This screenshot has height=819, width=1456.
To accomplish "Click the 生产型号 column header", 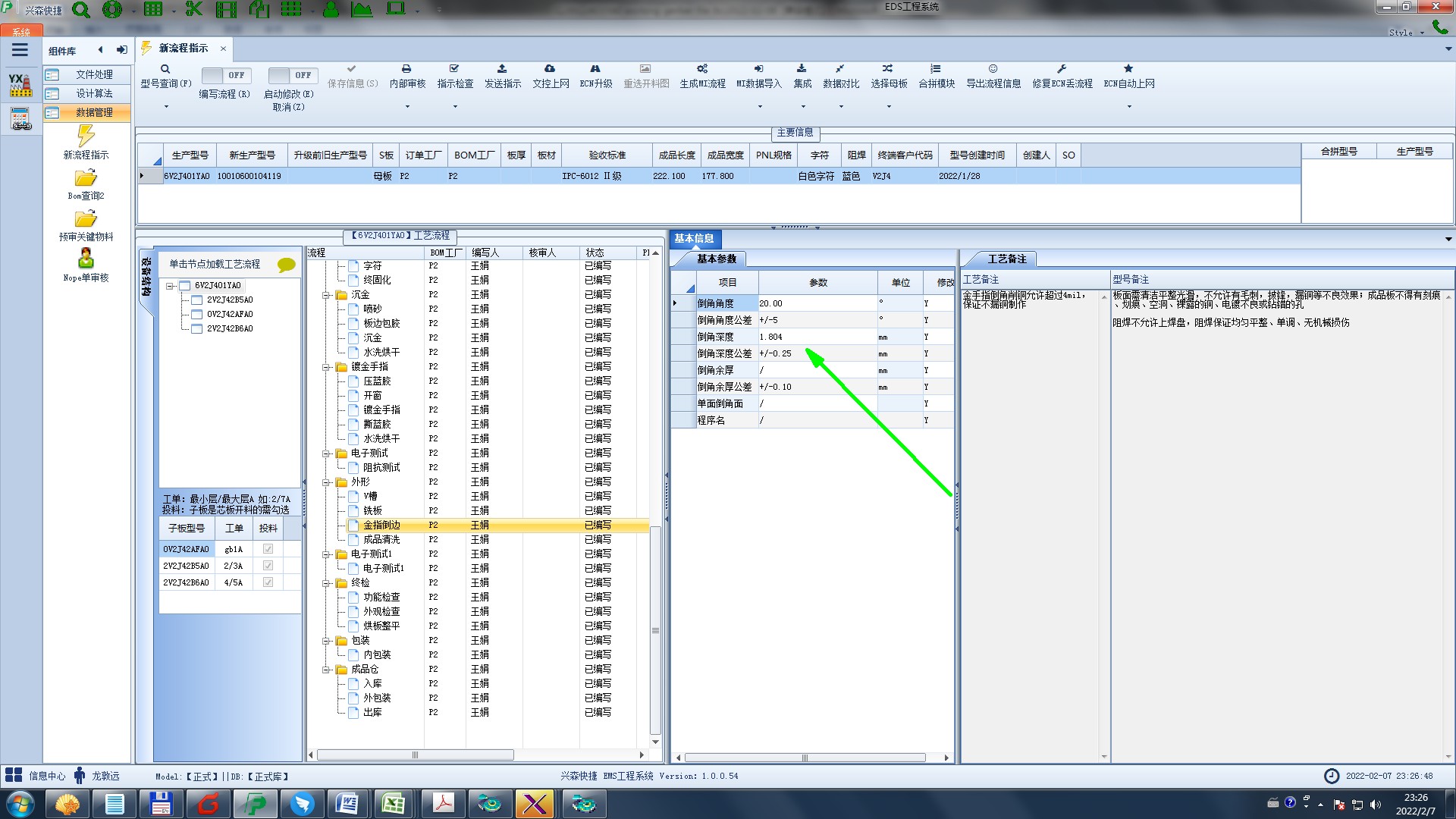I will click(190, 155).
